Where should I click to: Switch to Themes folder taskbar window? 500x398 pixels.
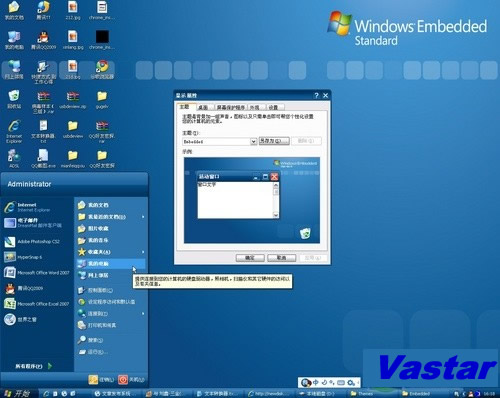click(x=371, y=394)
